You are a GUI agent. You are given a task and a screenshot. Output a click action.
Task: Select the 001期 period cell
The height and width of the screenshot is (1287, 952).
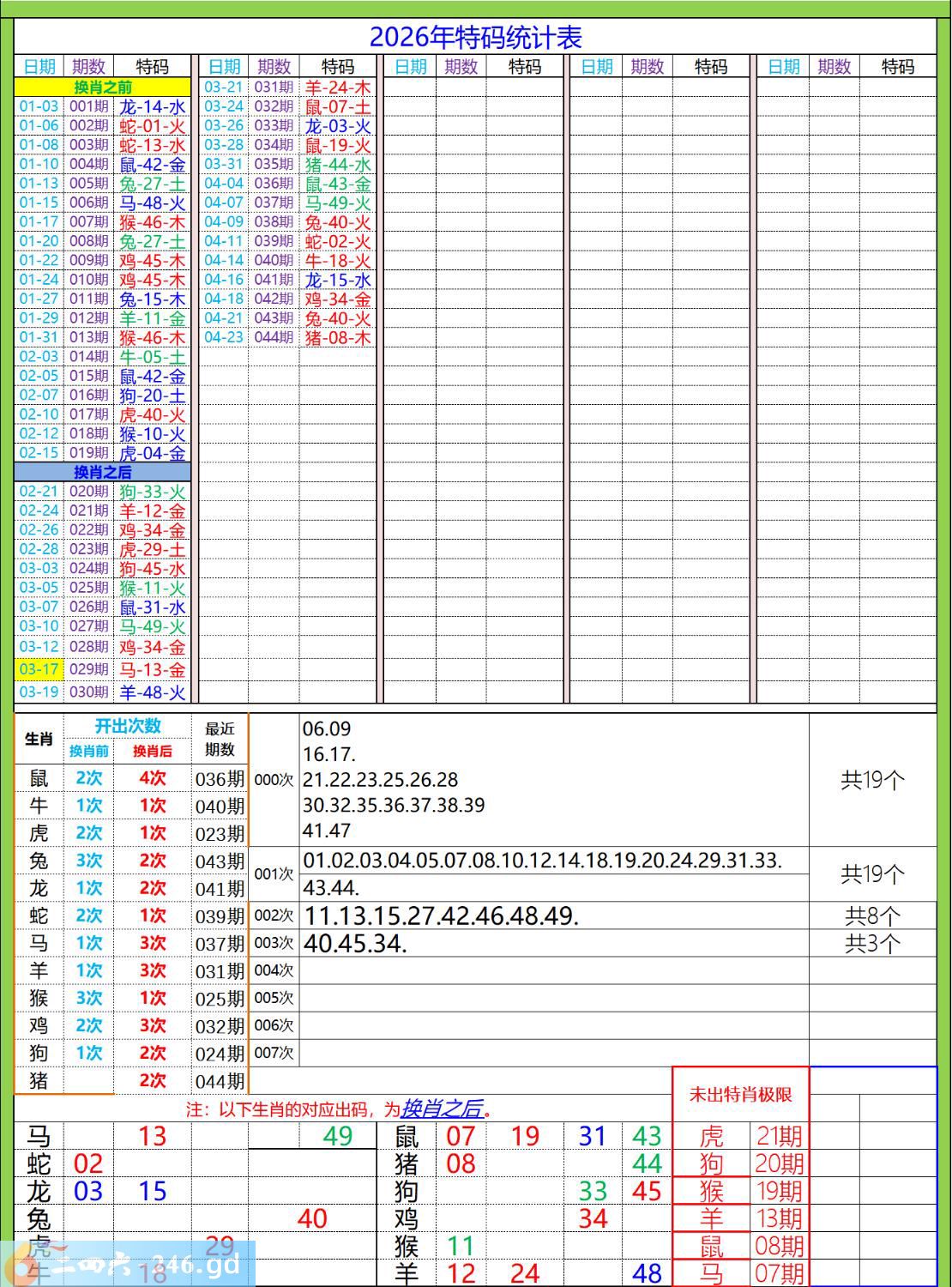[88, 106]
